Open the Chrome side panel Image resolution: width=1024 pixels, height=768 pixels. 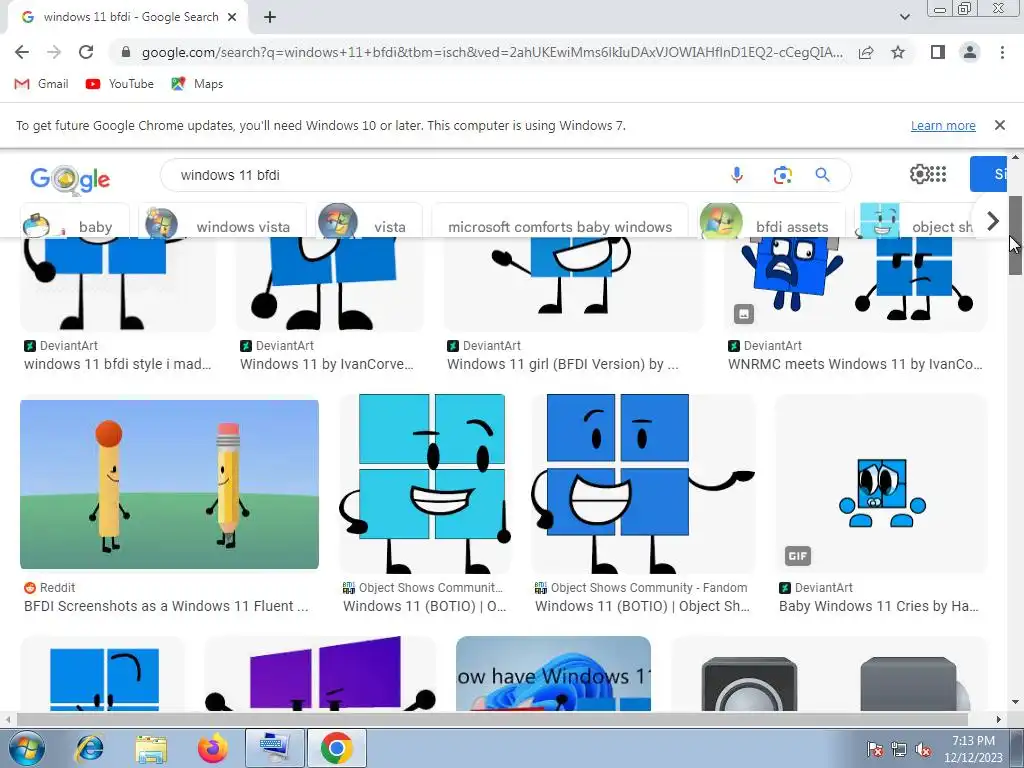click(x=938, y=52)
